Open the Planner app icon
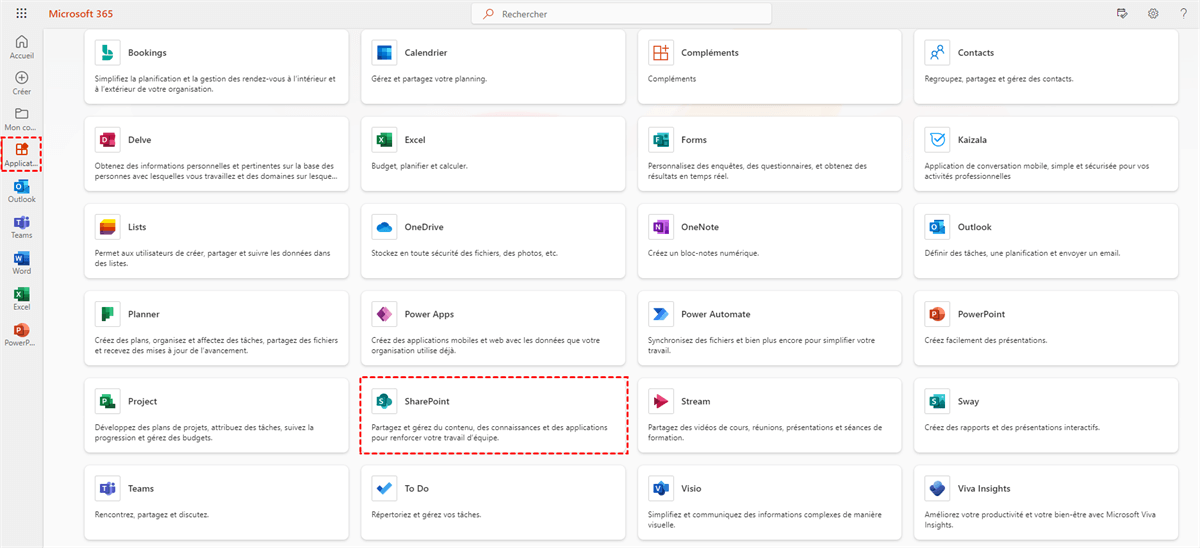Screen dimensions: 1200x548 point(106,314)
